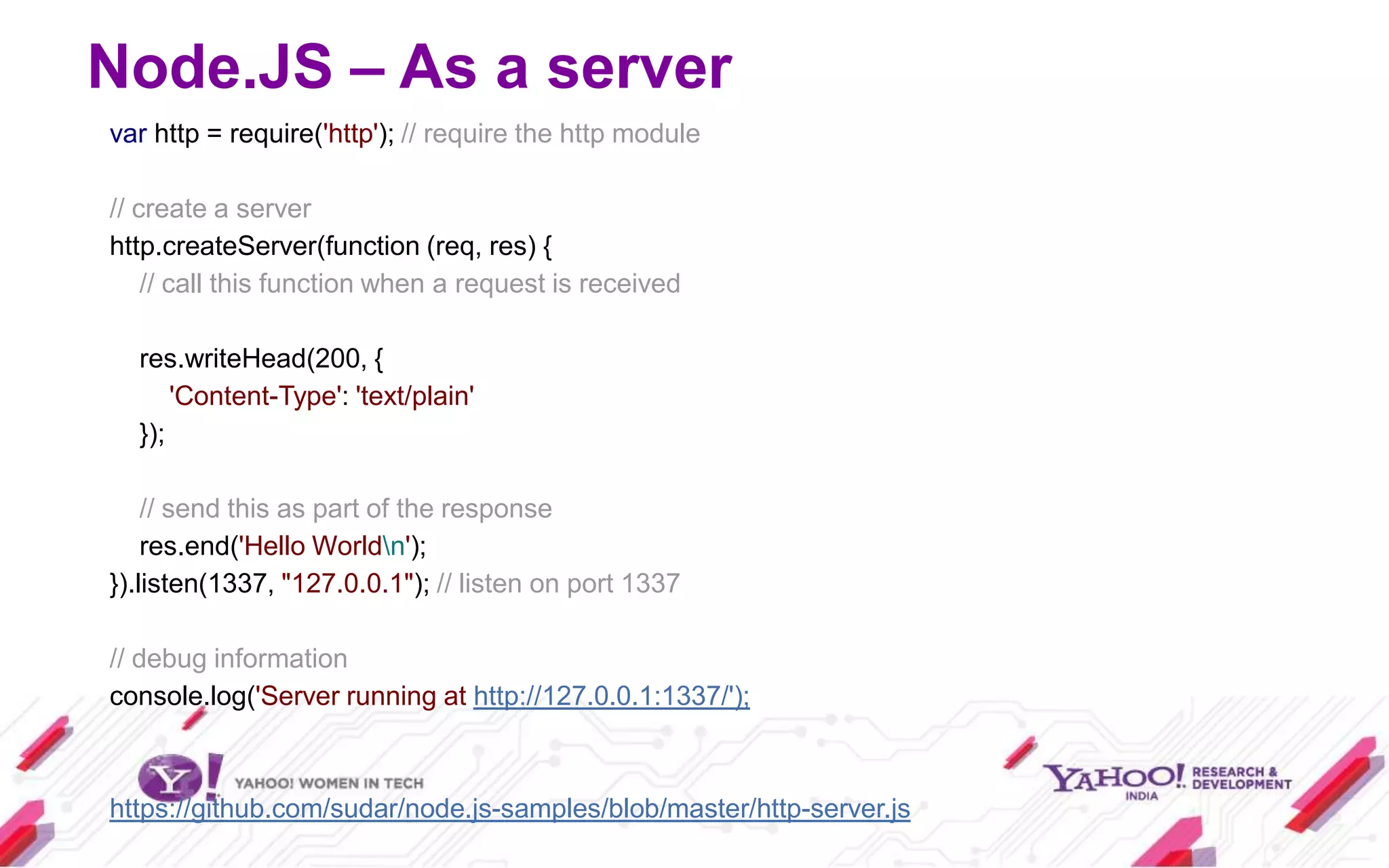
Task: Click the 'res.writeHead(200, {' line
Action: point(261,359)
